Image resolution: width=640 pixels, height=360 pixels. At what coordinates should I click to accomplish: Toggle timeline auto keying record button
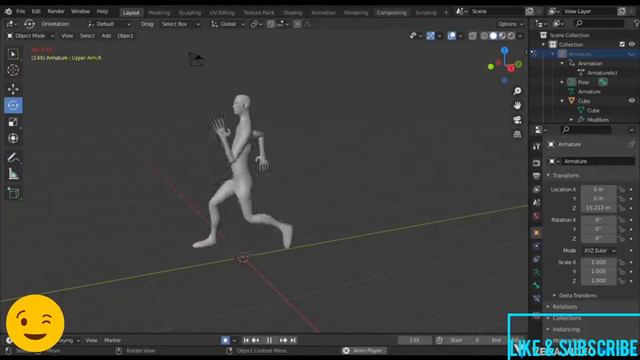[x=225, y=340]
